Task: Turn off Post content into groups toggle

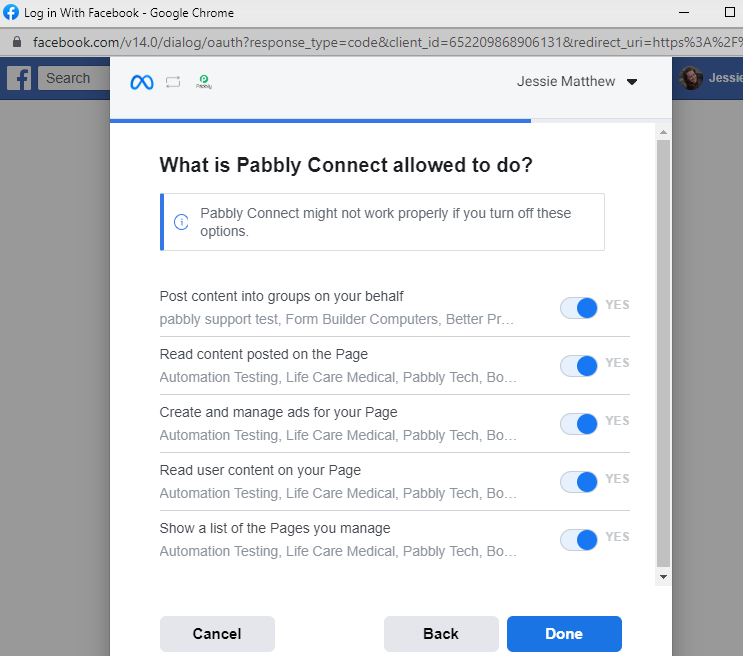Action: click(579, 308)
